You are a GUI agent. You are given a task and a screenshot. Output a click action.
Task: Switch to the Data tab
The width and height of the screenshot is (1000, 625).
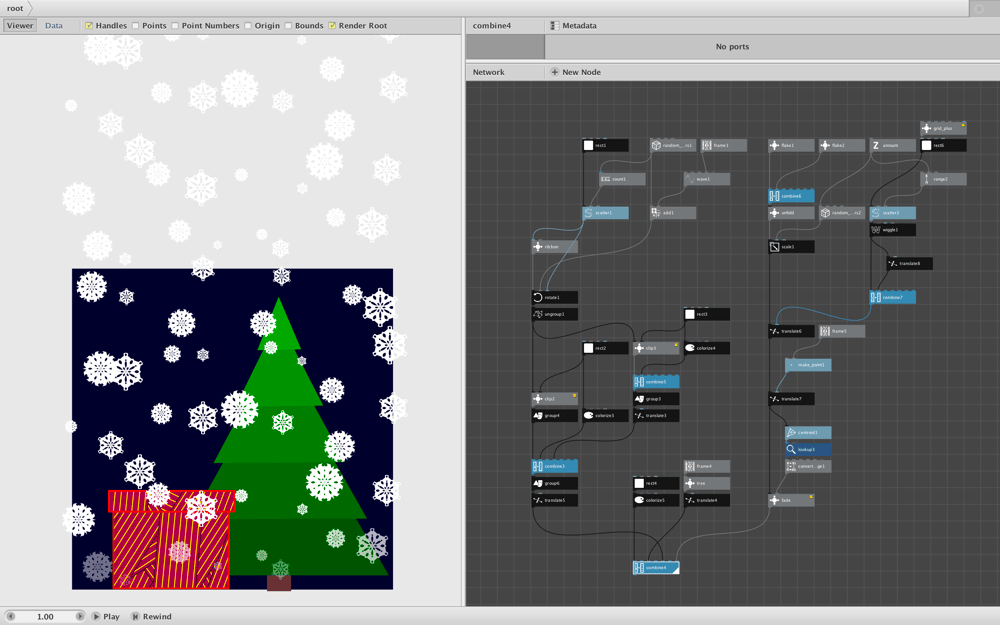pos(54,26)
